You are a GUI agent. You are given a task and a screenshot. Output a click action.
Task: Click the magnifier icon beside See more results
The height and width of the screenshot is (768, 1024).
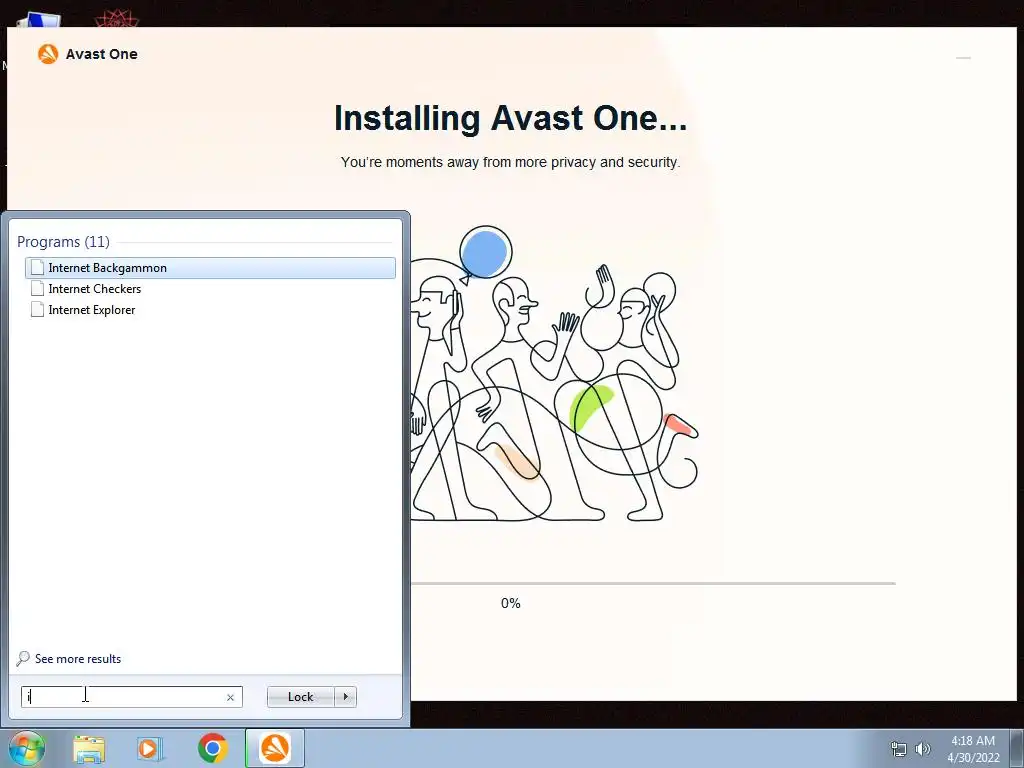tap(23, 658)
